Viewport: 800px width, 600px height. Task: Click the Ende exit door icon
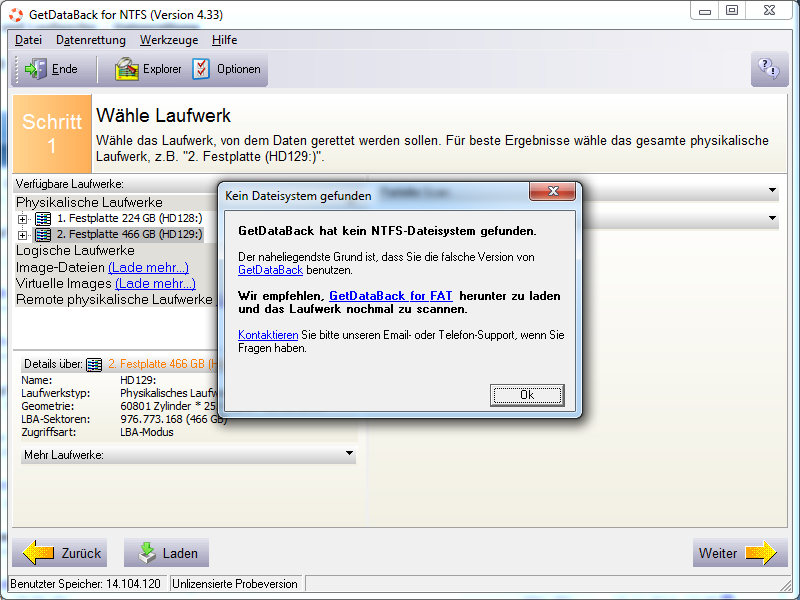pos(35,69)
